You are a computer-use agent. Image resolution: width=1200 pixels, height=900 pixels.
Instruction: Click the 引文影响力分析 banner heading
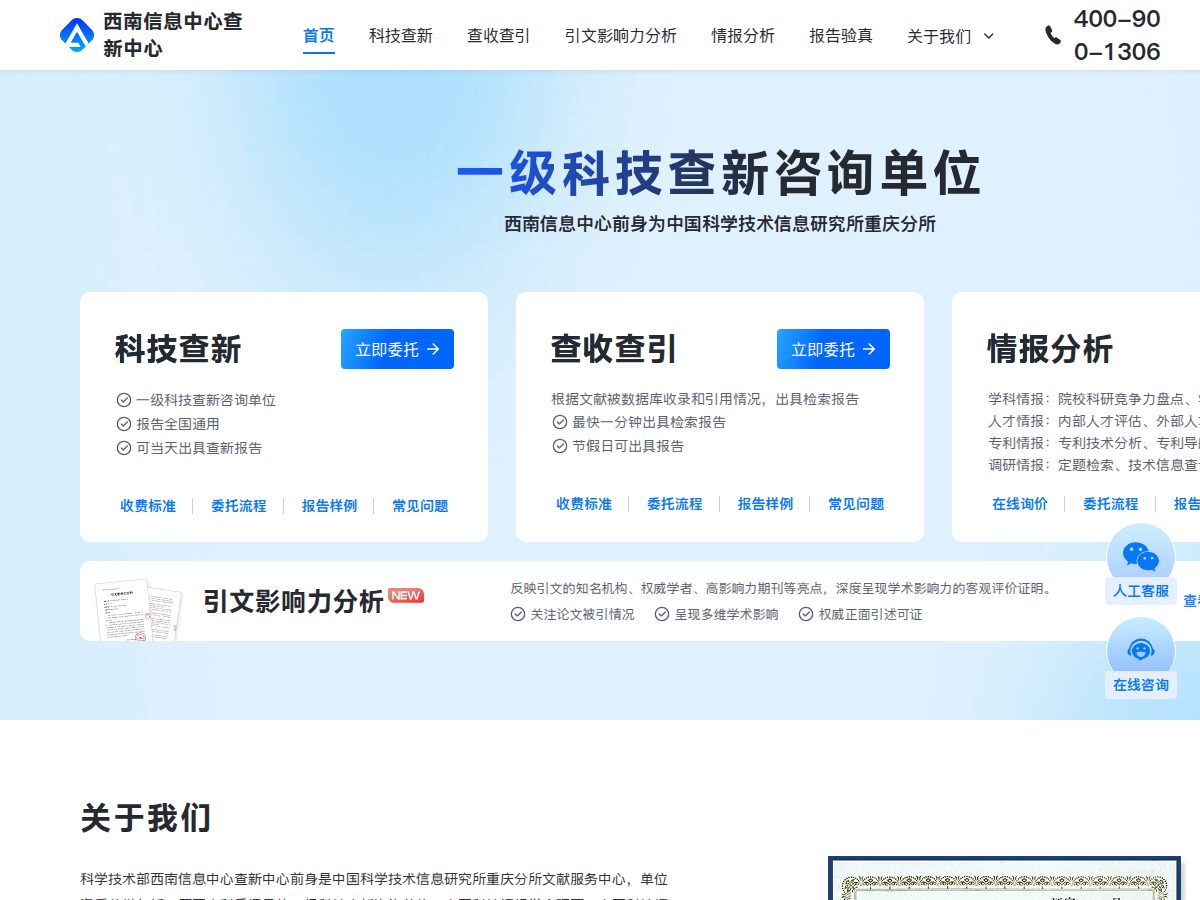click(x=293, y=601)
